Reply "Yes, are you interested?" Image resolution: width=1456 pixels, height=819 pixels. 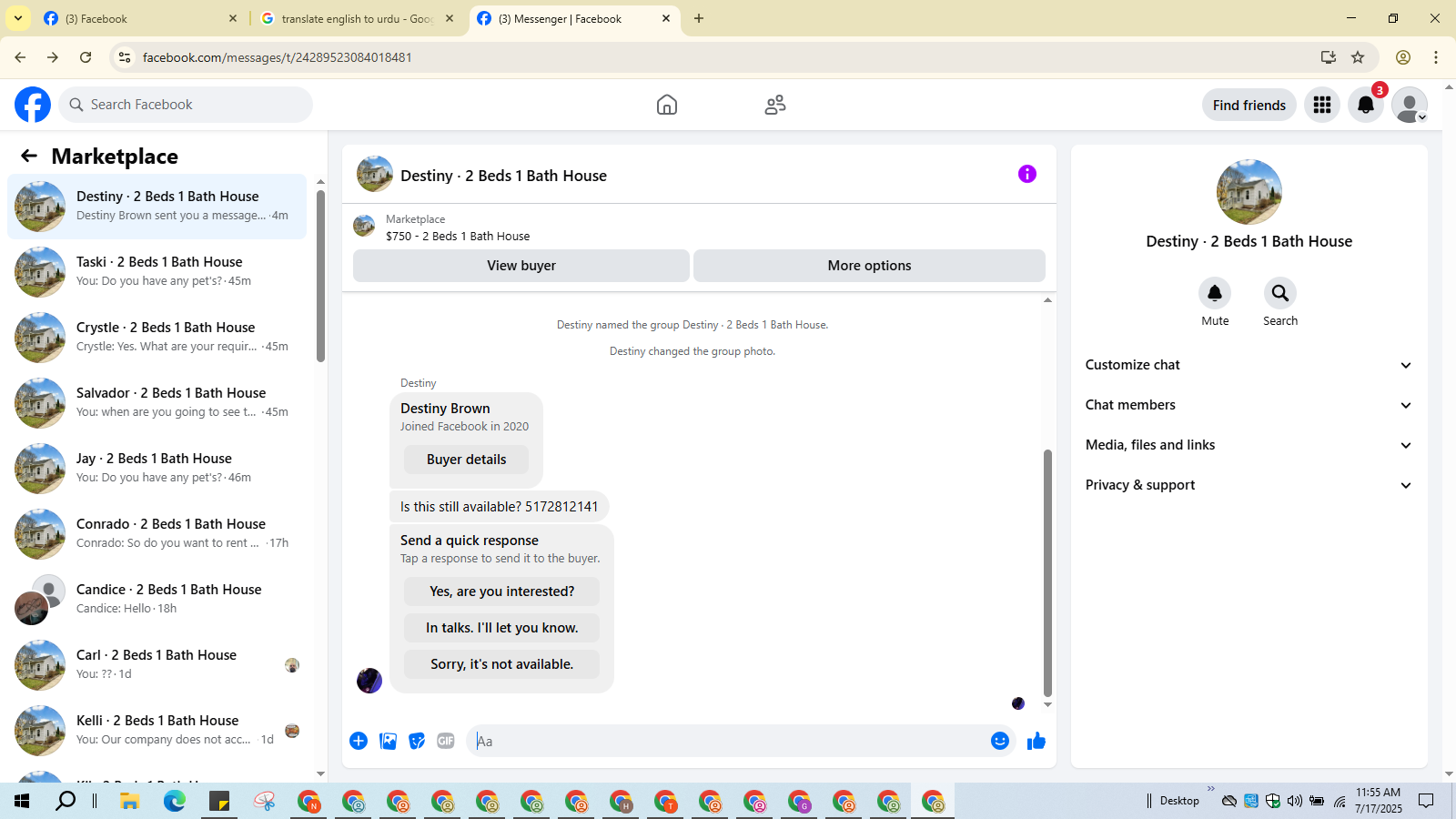coord(501,591)
